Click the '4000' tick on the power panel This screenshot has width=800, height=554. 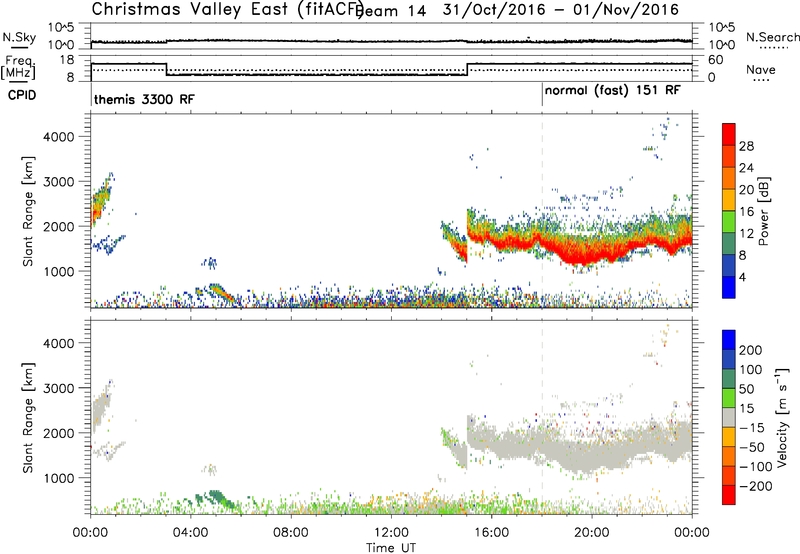58,137
